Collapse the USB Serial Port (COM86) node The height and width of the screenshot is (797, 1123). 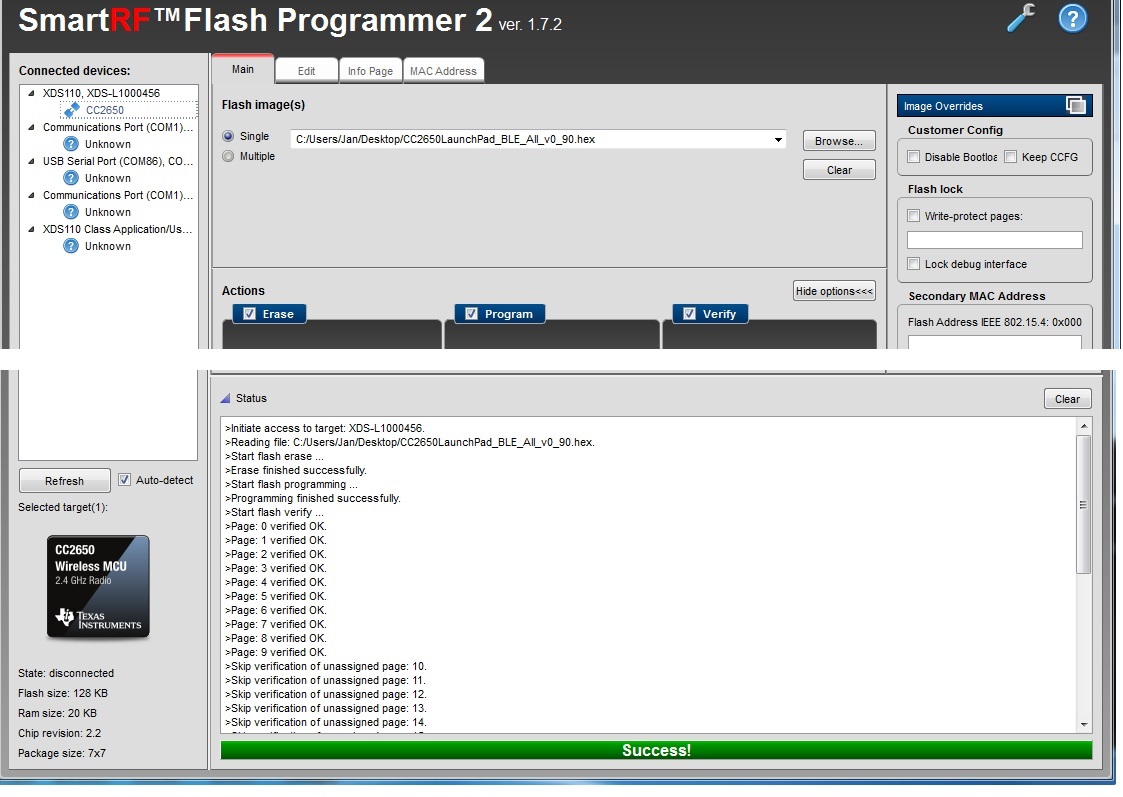(x=31, y=161)
